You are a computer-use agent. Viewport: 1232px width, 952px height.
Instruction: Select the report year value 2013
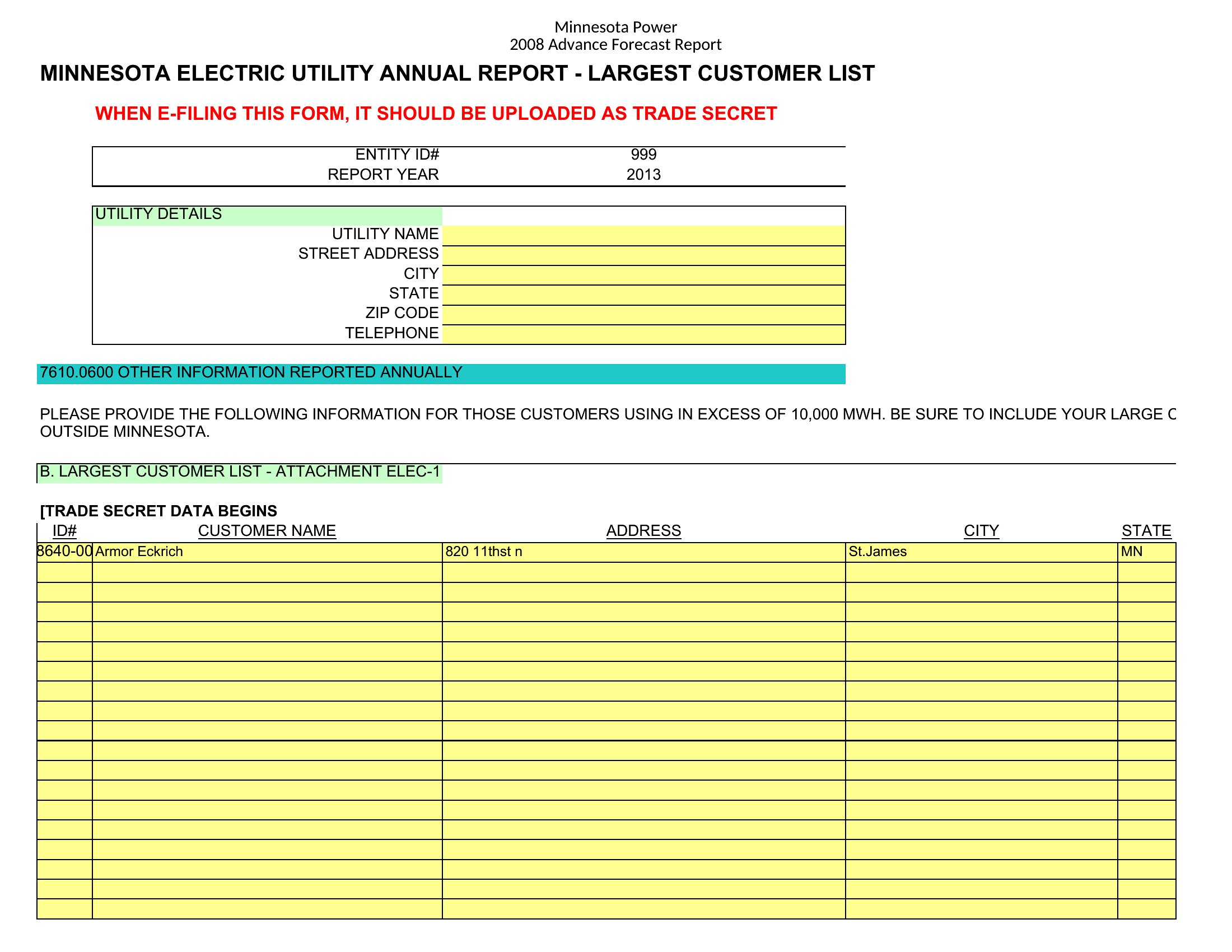(x=643, y=175)
